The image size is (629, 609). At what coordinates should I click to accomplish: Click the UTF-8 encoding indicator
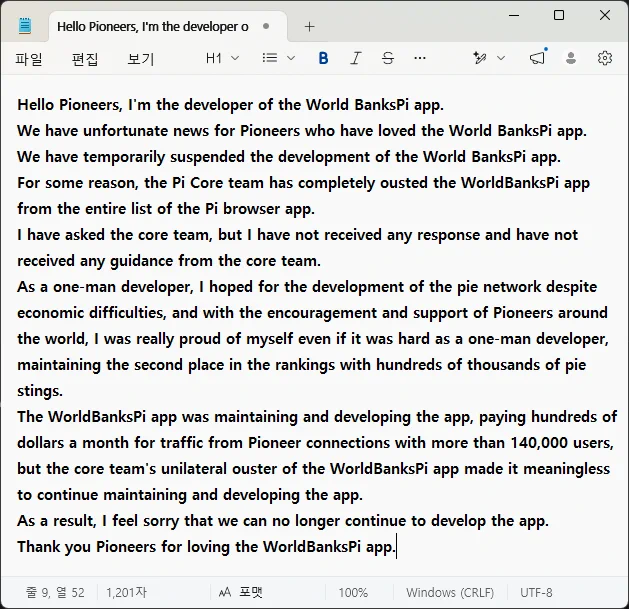[536, 593]
